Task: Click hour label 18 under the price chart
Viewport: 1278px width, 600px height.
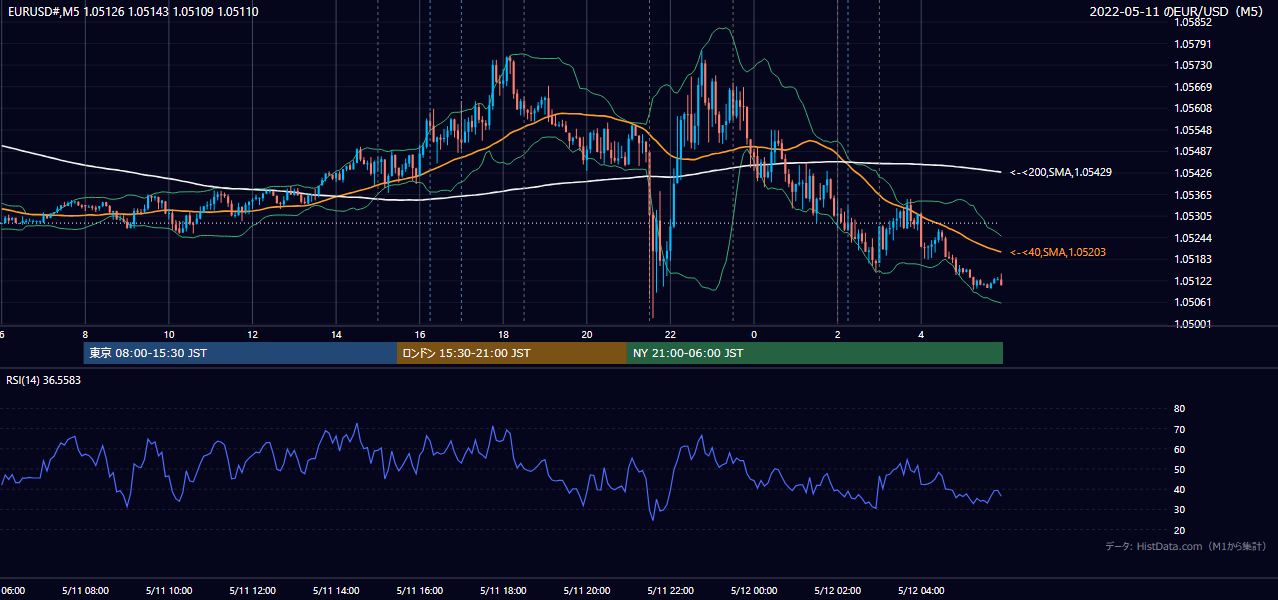Action: [503, 335]
